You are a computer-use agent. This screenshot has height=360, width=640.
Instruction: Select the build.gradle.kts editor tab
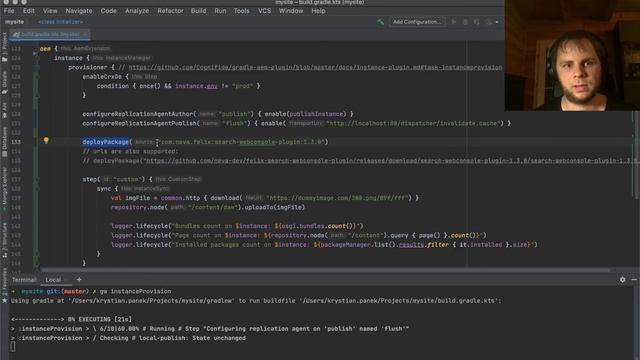[49, 35]
